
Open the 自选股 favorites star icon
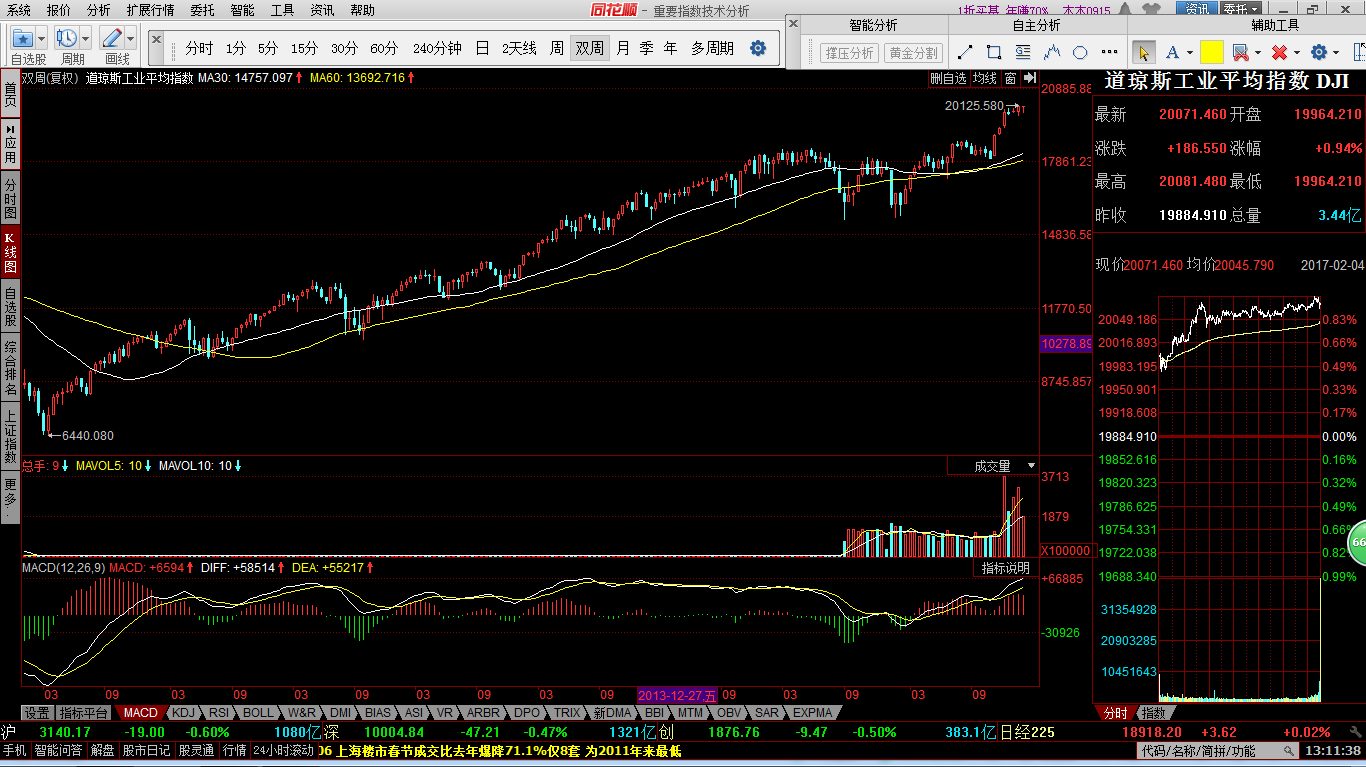[x=22, y=38]
